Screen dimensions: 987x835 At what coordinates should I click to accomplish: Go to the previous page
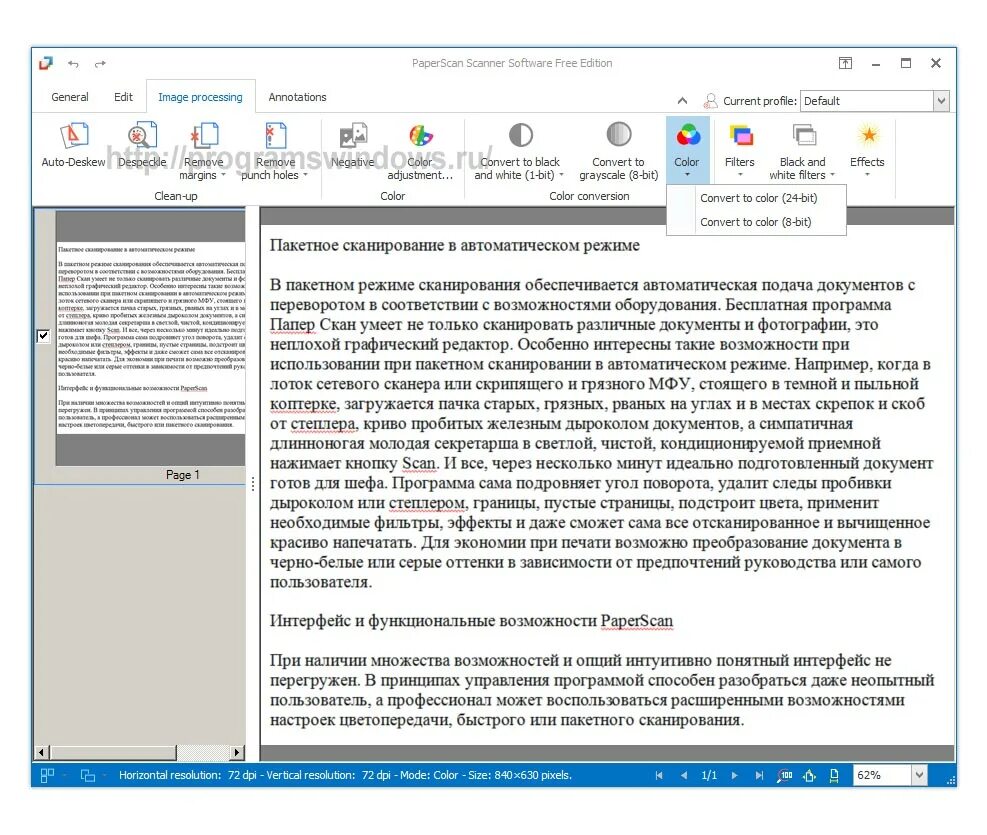pos(684,775)
